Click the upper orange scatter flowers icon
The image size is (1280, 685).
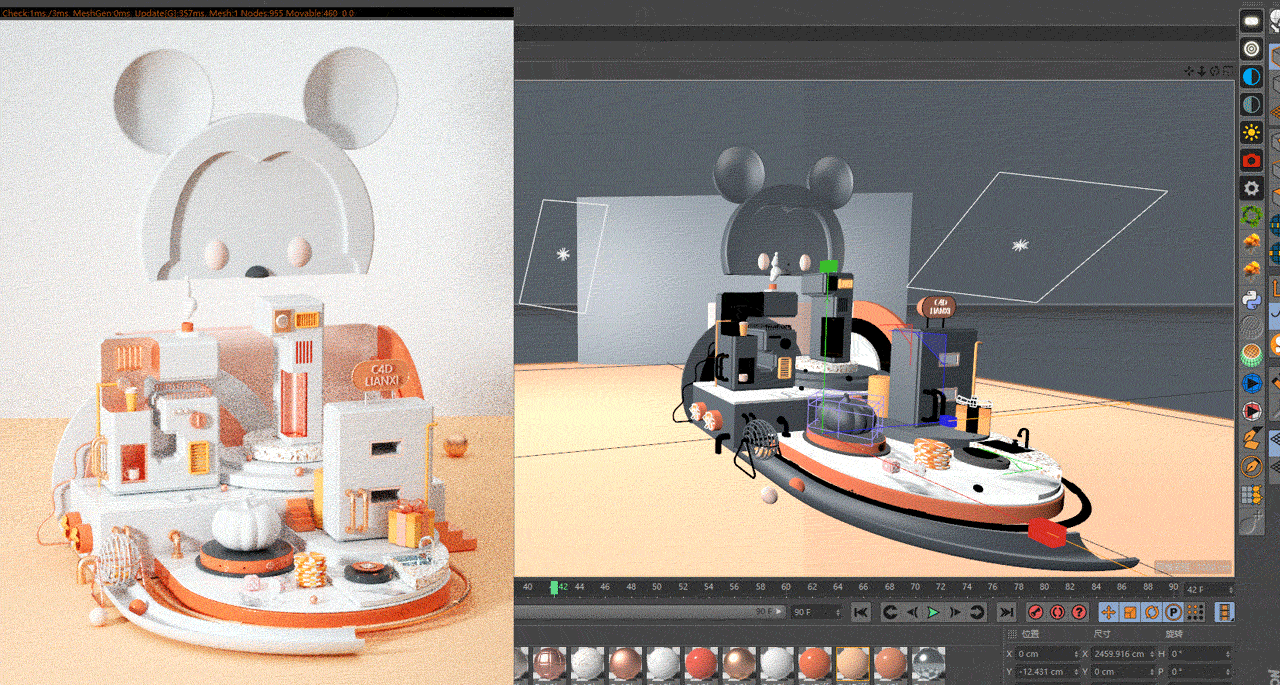[1251, 242]
